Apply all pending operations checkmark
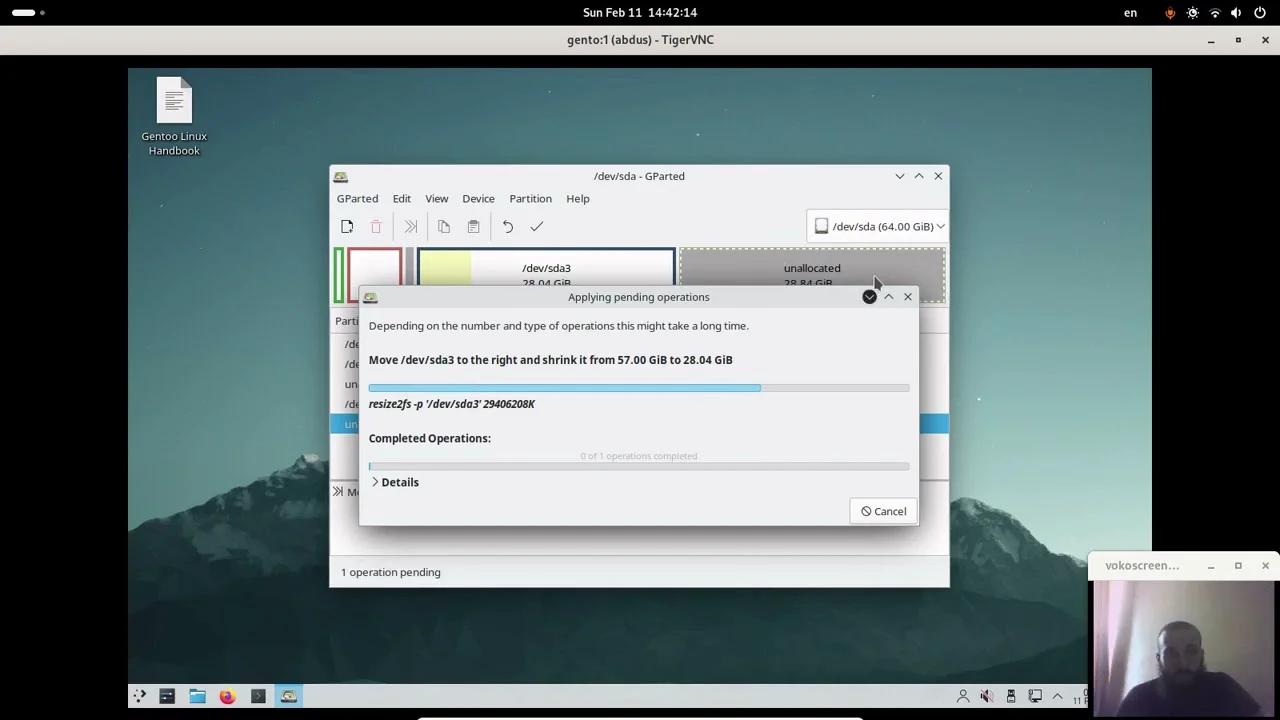The image size is (1280, 720). pos(537,226)
